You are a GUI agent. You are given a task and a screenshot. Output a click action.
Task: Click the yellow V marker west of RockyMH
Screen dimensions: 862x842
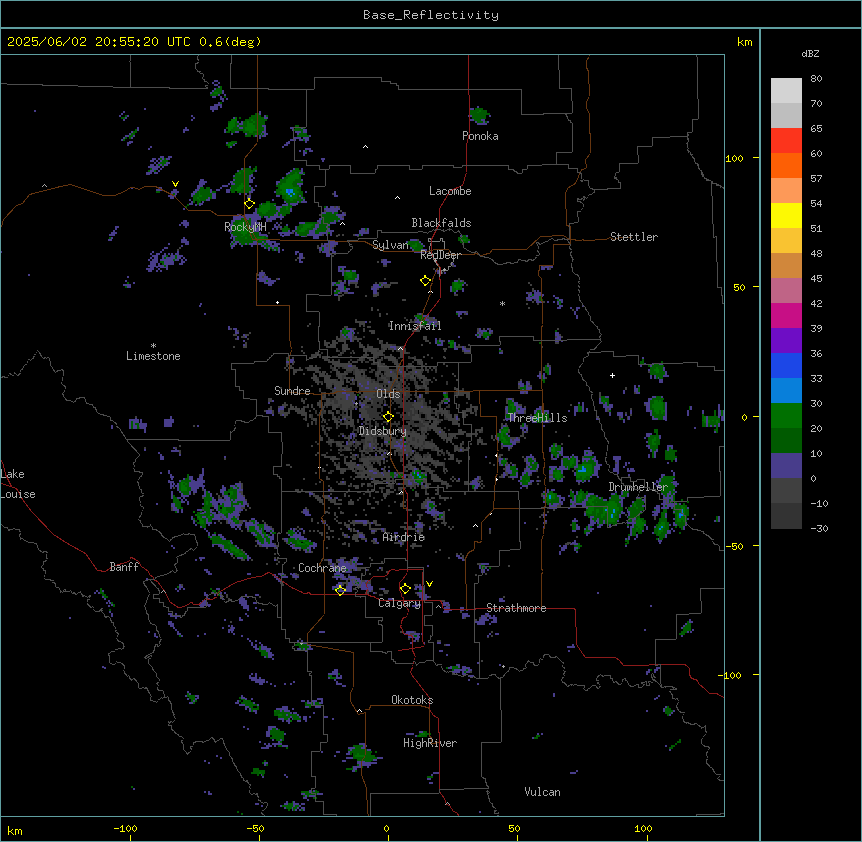pyautogui.click(x=175, y=184)
